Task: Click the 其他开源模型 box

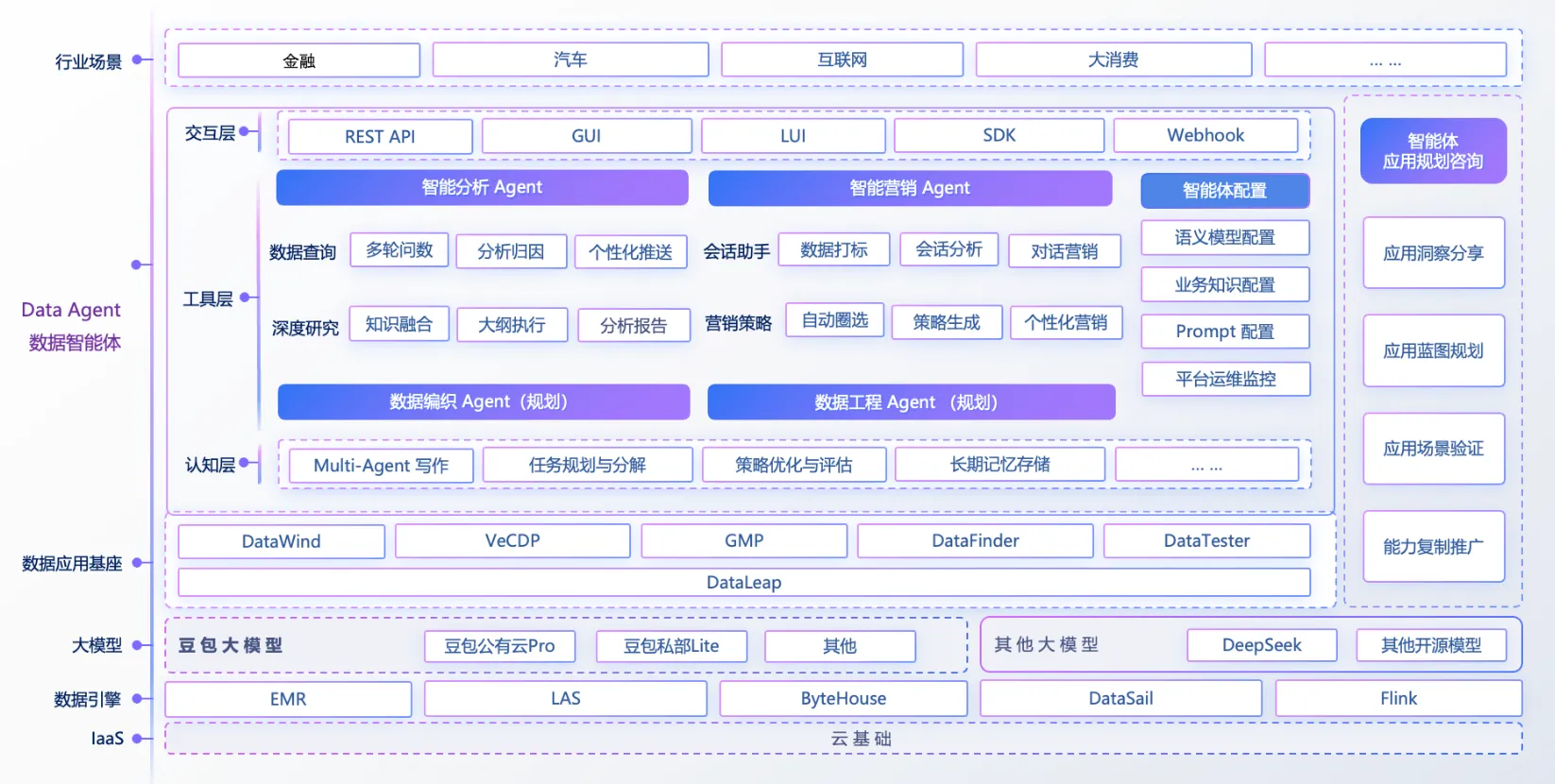Action: tap(1431, 645)
